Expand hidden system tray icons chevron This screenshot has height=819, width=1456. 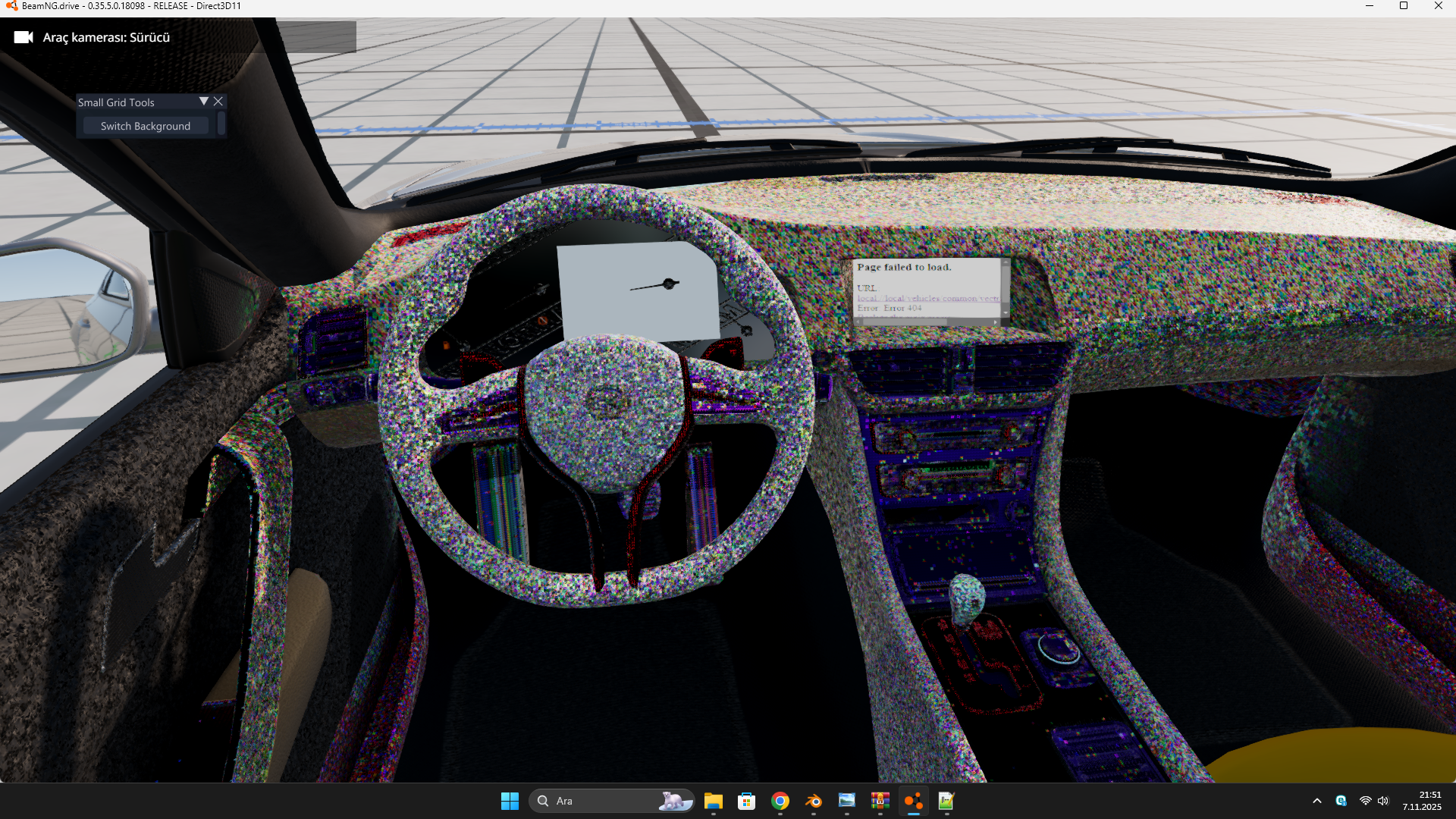[1317, 801]
